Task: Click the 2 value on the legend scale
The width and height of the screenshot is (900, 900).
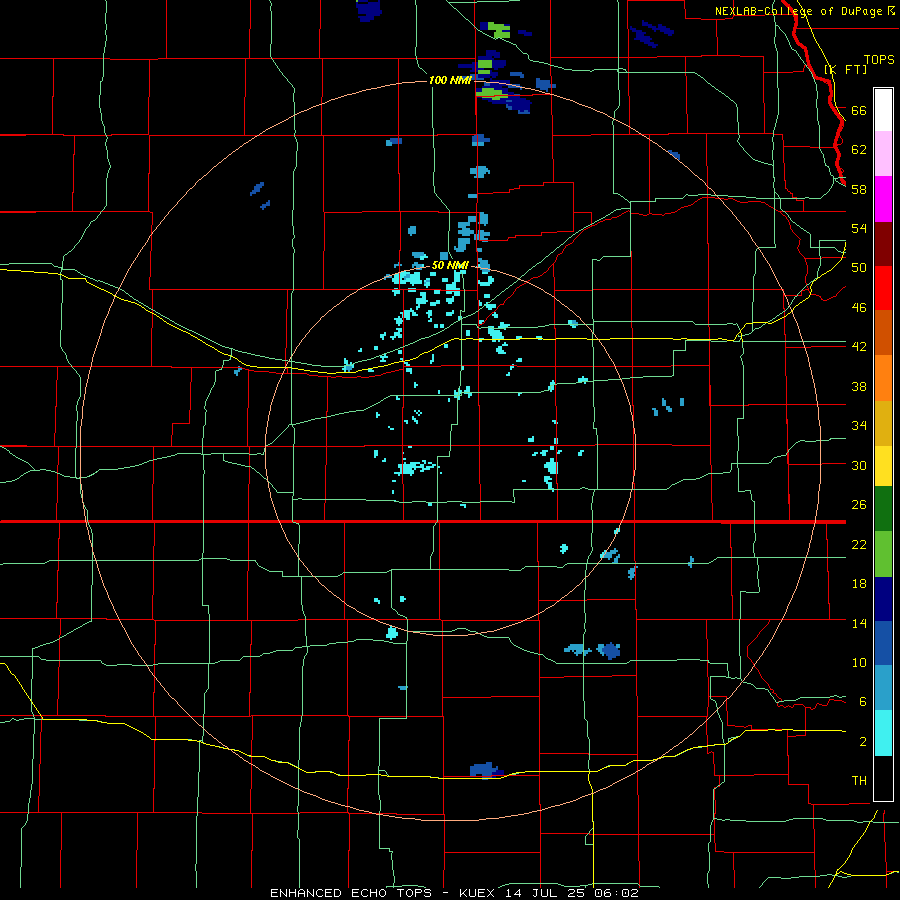Action: pyautogui.click(x=863, y=741)
